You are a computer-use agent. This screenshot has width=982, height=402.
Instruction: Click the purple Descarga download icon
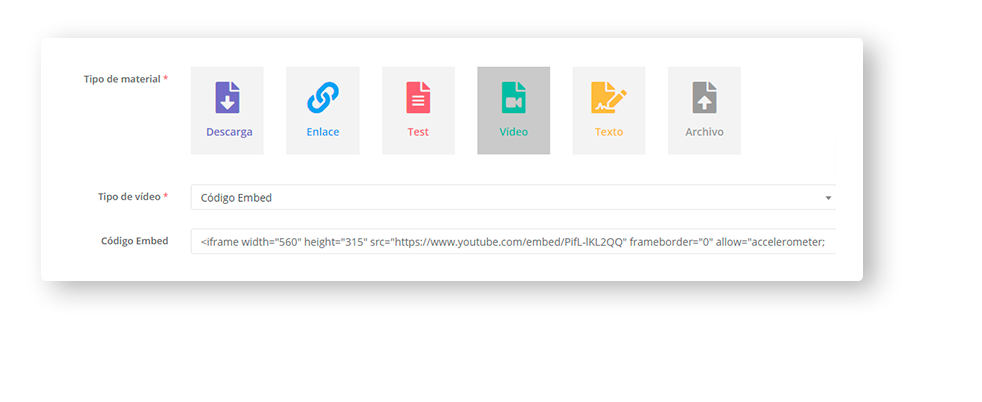point(227,98)
